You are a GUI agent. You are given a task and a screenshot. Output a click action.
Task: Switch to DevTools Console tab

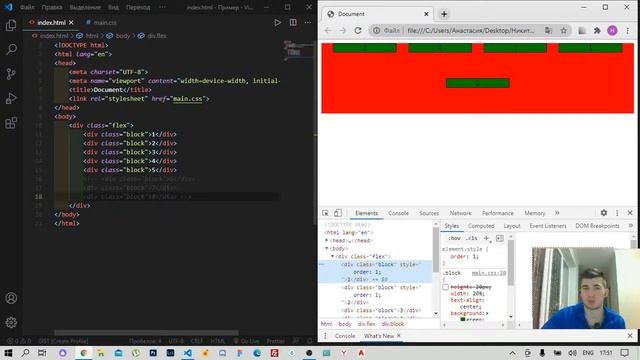tap(398, 213)
